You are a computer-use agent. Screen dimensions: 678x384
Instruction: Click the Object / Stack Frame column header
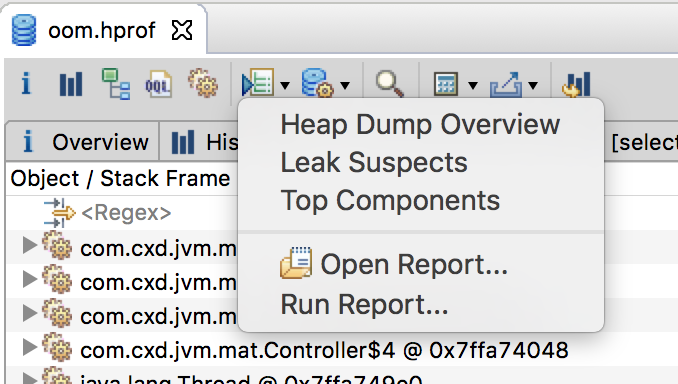coord(121,179)
